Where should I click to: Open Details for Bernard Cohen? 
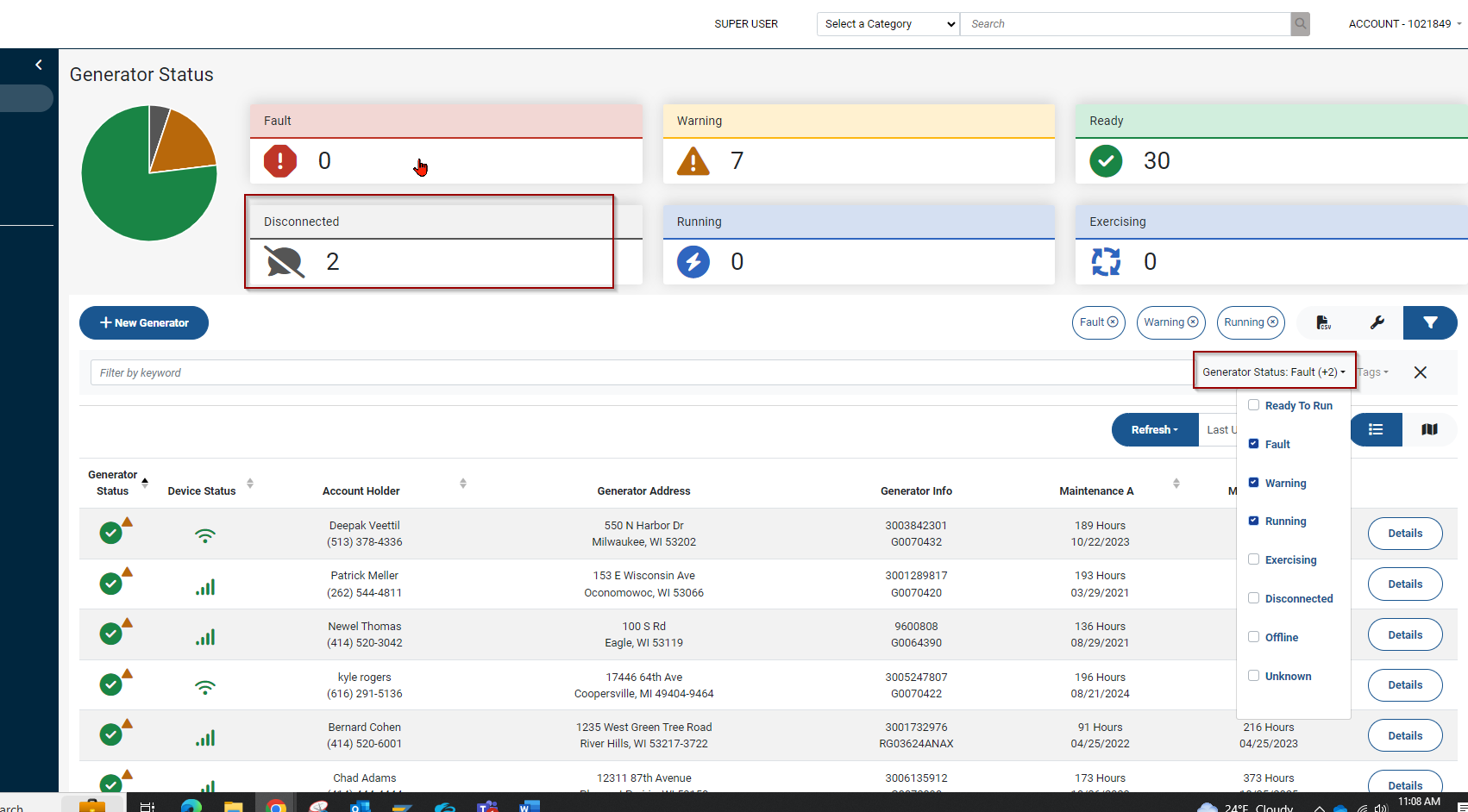[x=1405, y=736]
